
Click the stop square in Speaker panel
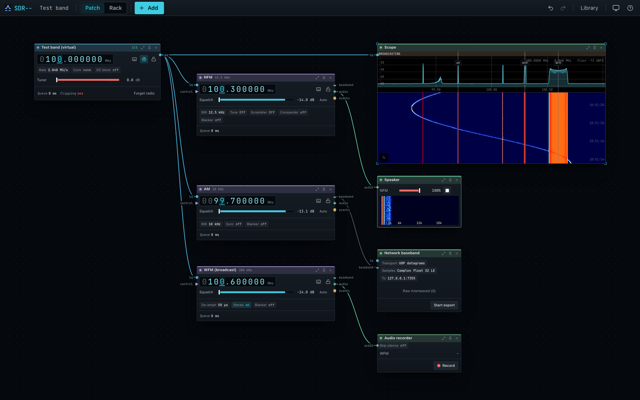click(447, 191)
